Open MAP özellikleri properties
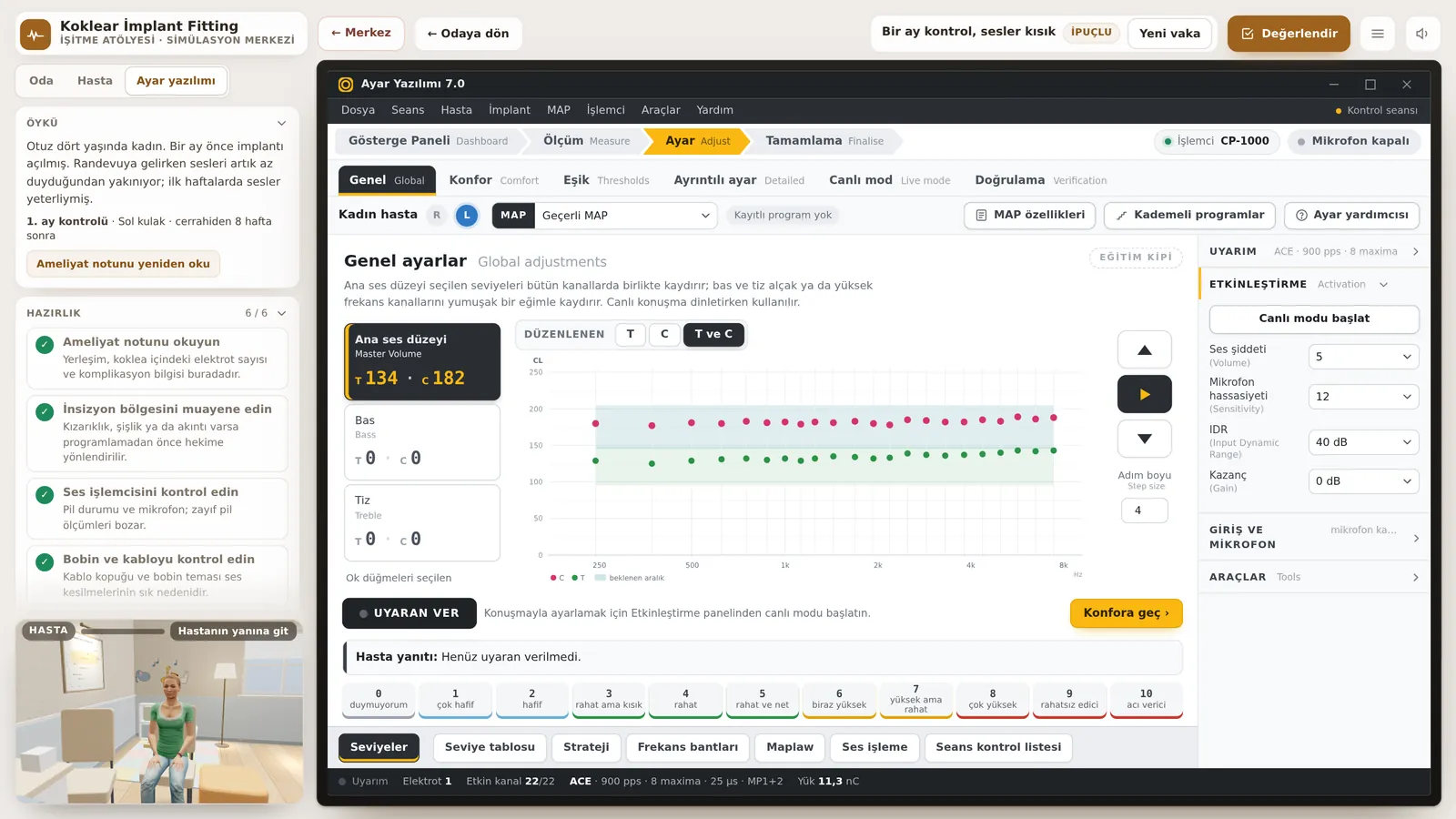Screen dimensions: 1456x819 pos(1030,216)
